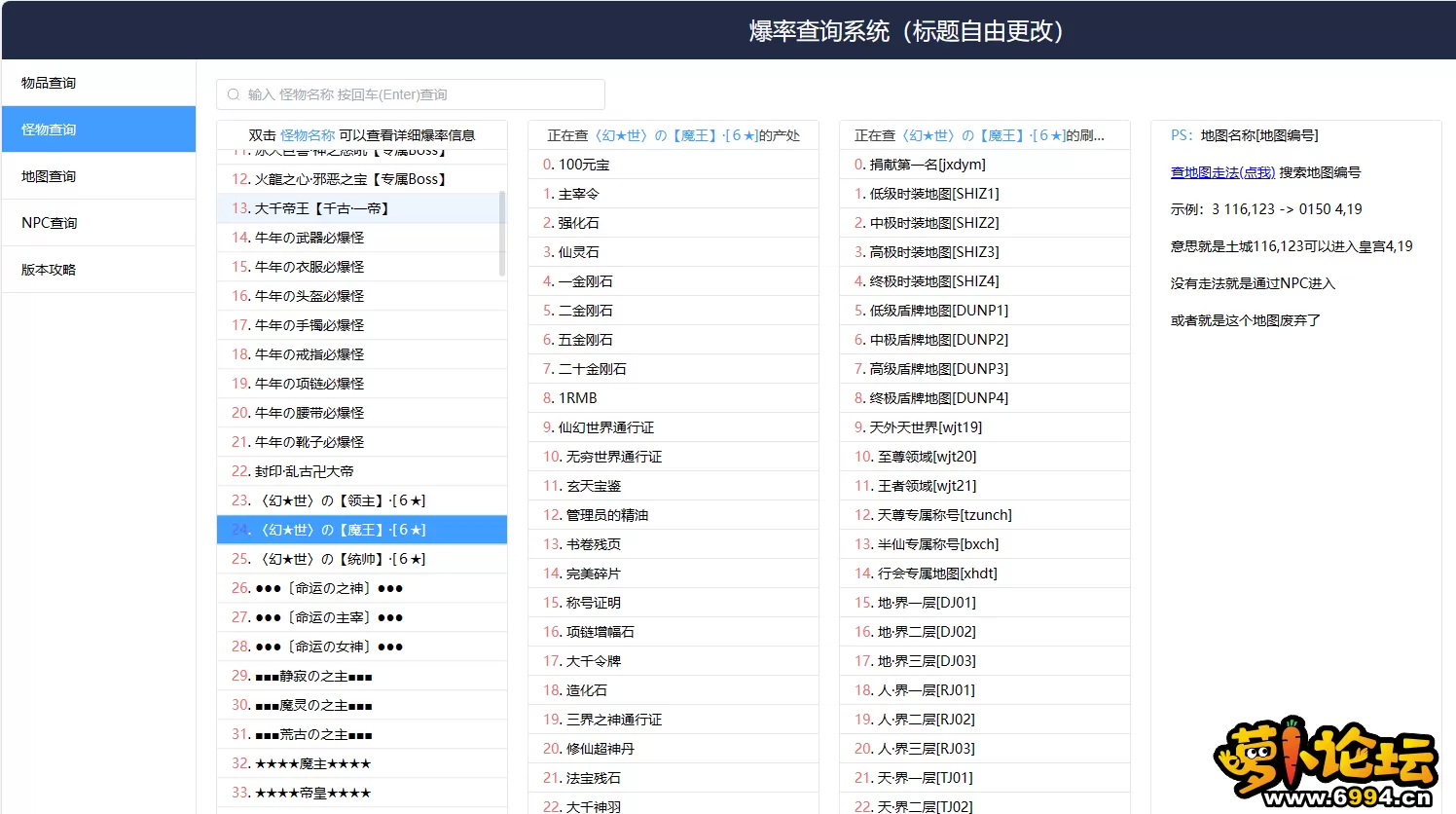Select the 怪物查询 sidebar item
The image size is (1456, 814).
coord(98,129)
